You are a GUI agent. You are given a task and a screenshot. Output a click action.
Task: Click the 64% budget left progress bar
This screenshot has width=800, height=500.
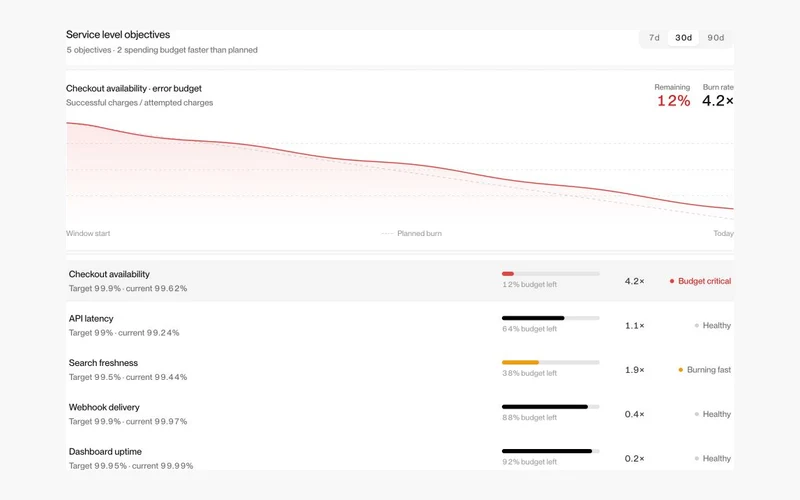click(551, 318)
